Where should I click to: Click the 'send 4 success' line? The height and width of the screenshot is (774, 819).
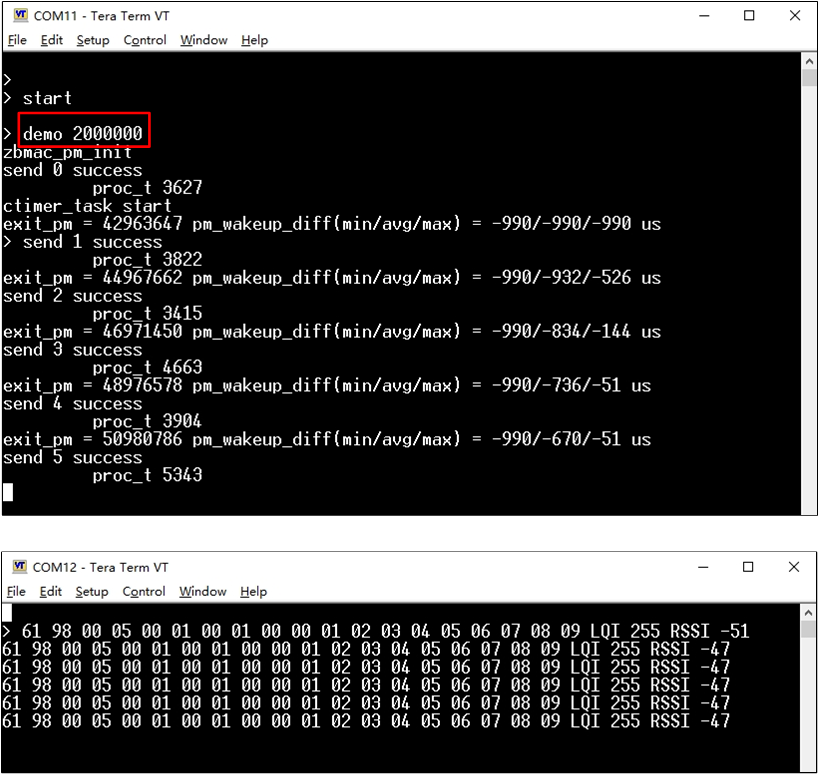(72, 403)
